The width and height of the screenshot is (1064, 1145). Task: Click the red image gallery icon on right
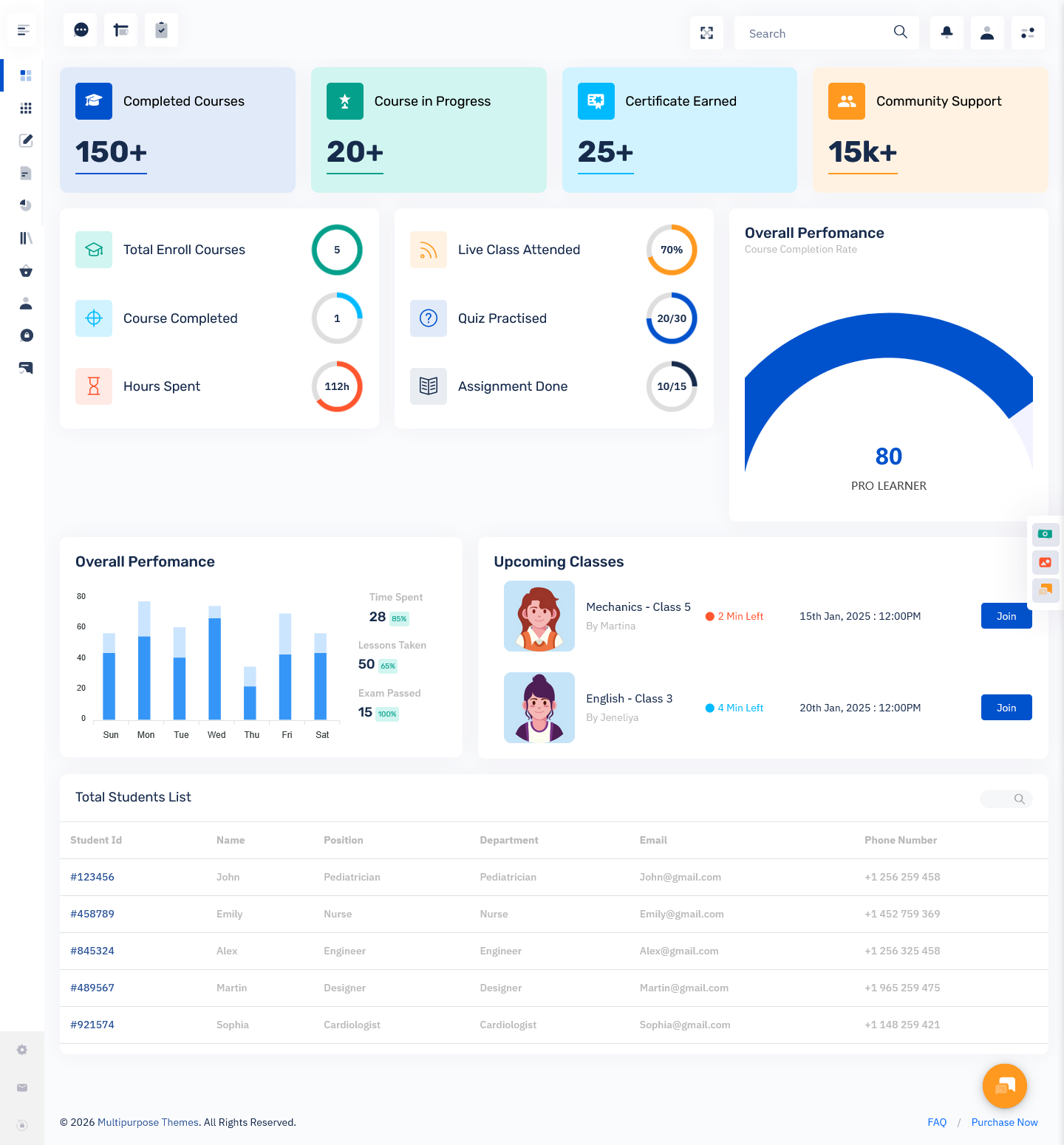click(x=1046, y=562)
